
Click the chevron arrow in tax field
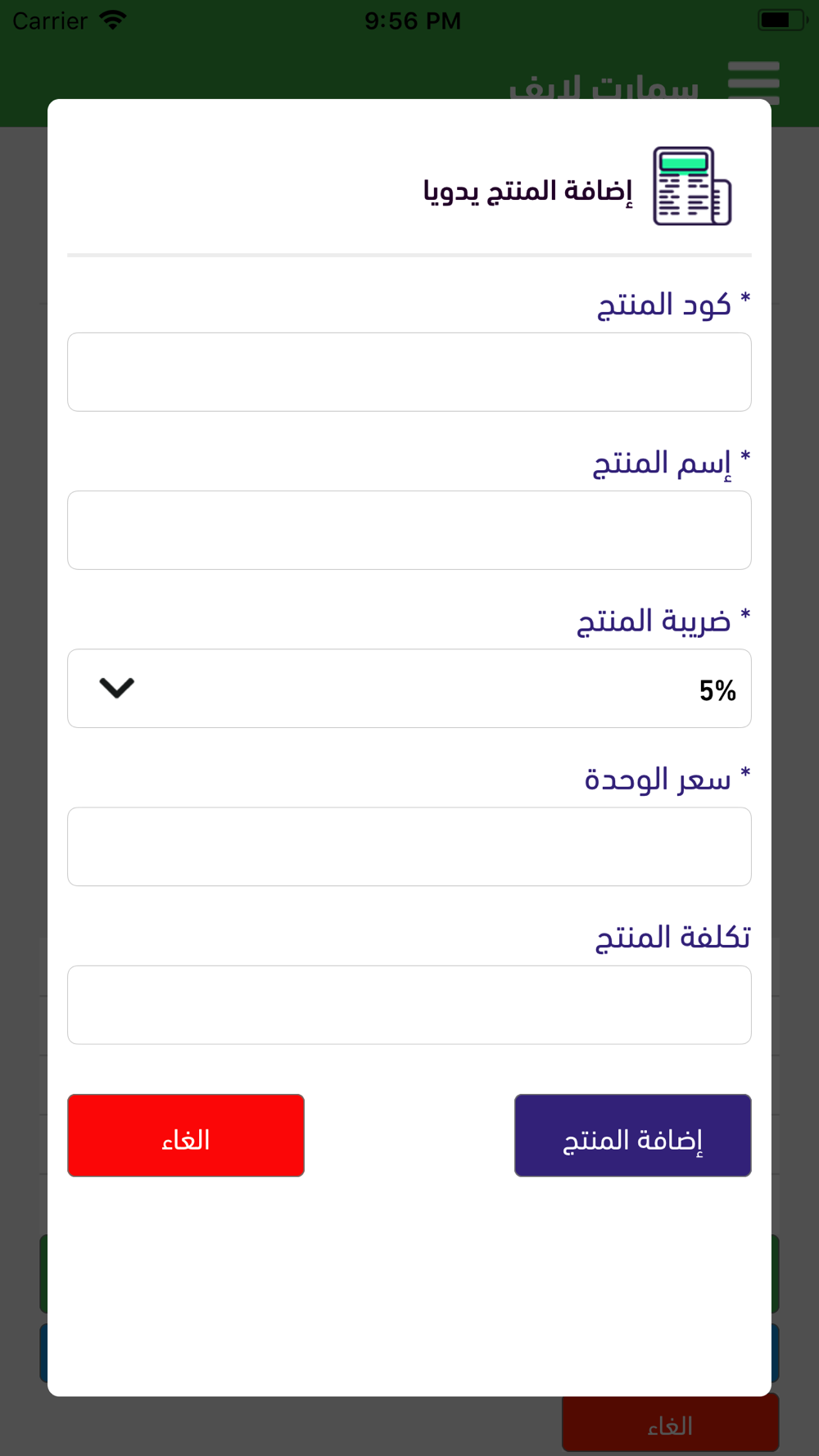point(117,688)
